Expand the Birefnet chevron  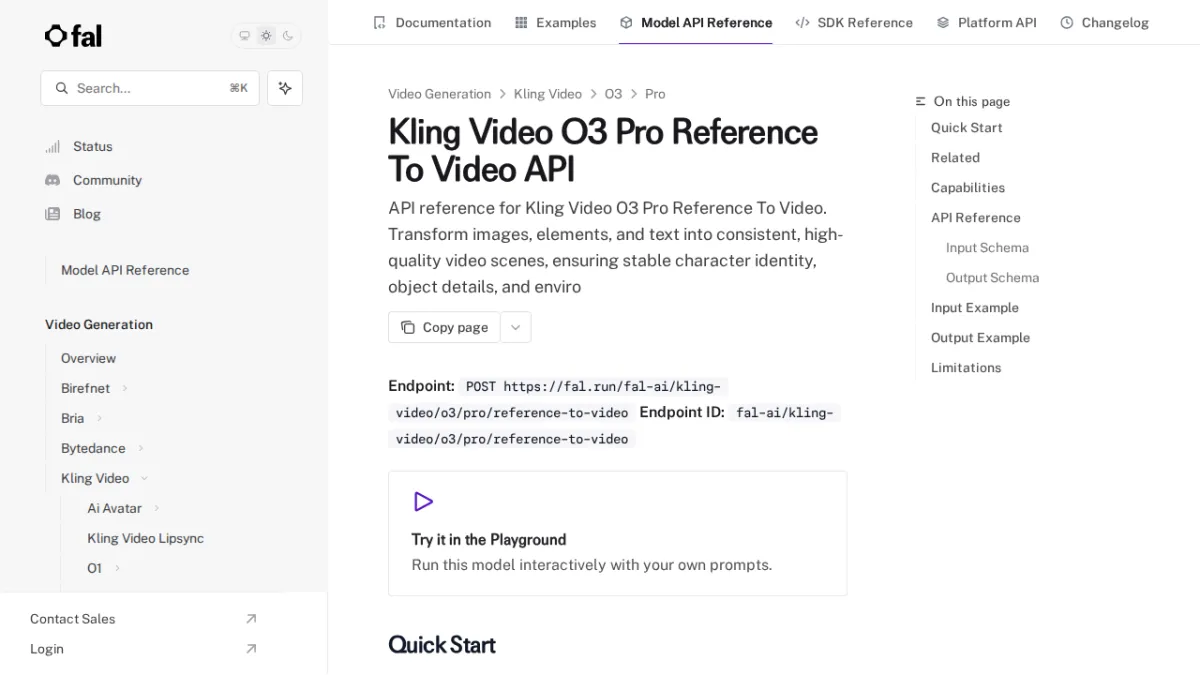[x=125, y=388]
